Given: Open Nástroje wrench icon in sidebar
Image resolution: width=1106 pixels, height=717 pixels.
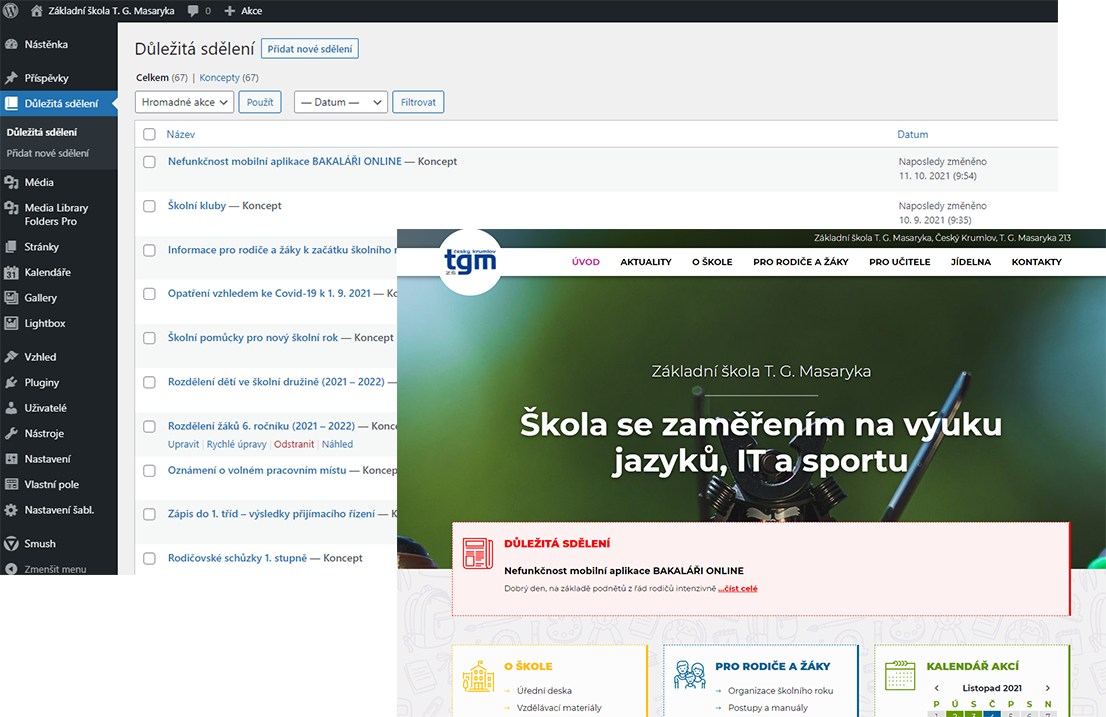Looking at the screenshot, I should pyautogui.click(x=11, y=433).
